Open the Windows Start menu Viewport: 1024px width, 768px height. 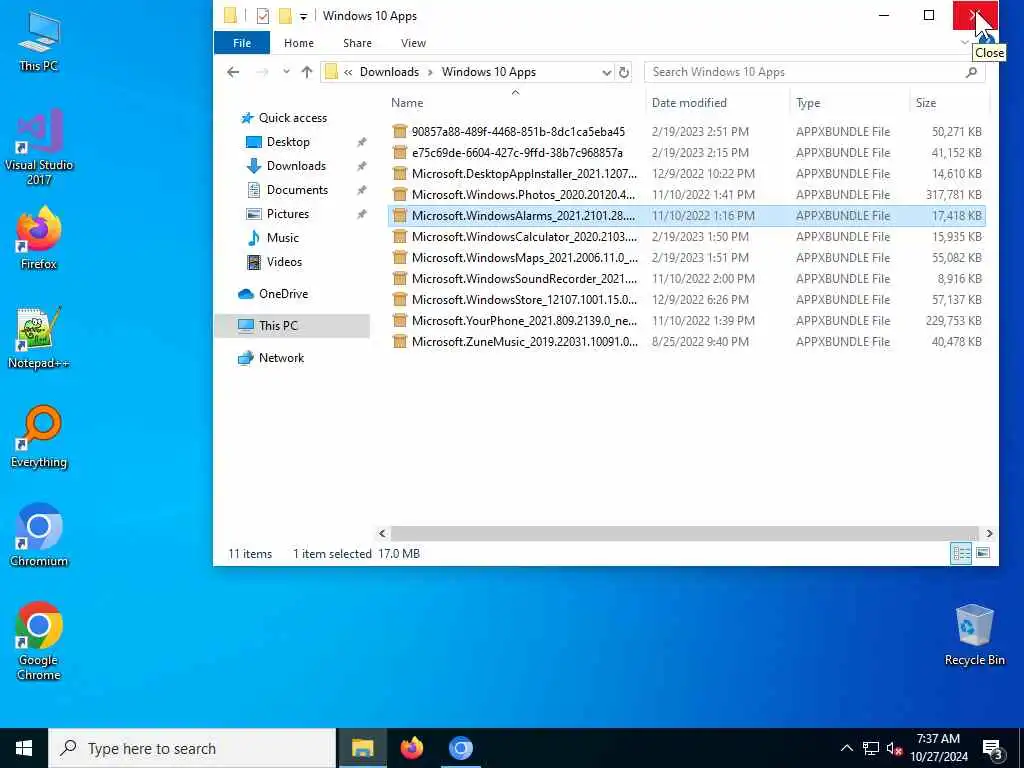point(24,748)
